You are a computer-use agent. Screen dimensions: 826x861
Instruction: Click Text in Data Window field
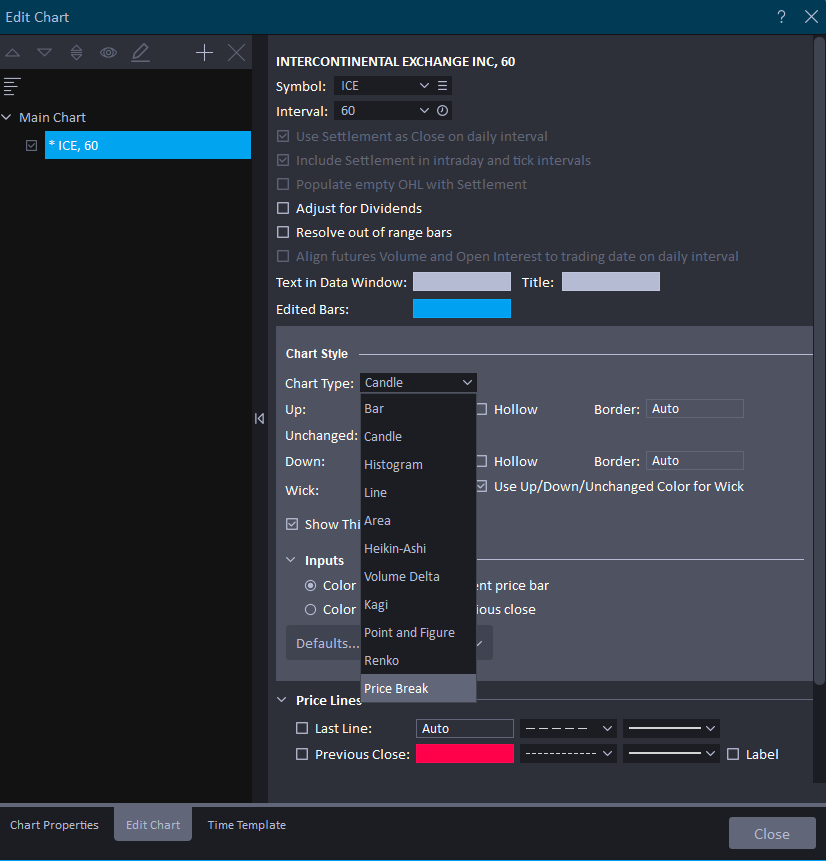(462, 282)
